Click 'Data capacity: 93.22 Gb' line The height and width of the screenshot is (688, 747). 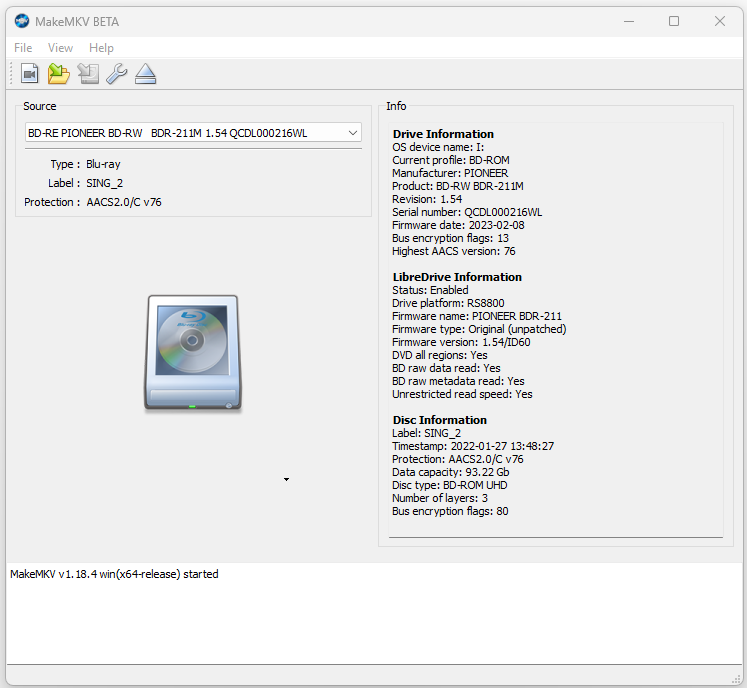coord(450,472)
